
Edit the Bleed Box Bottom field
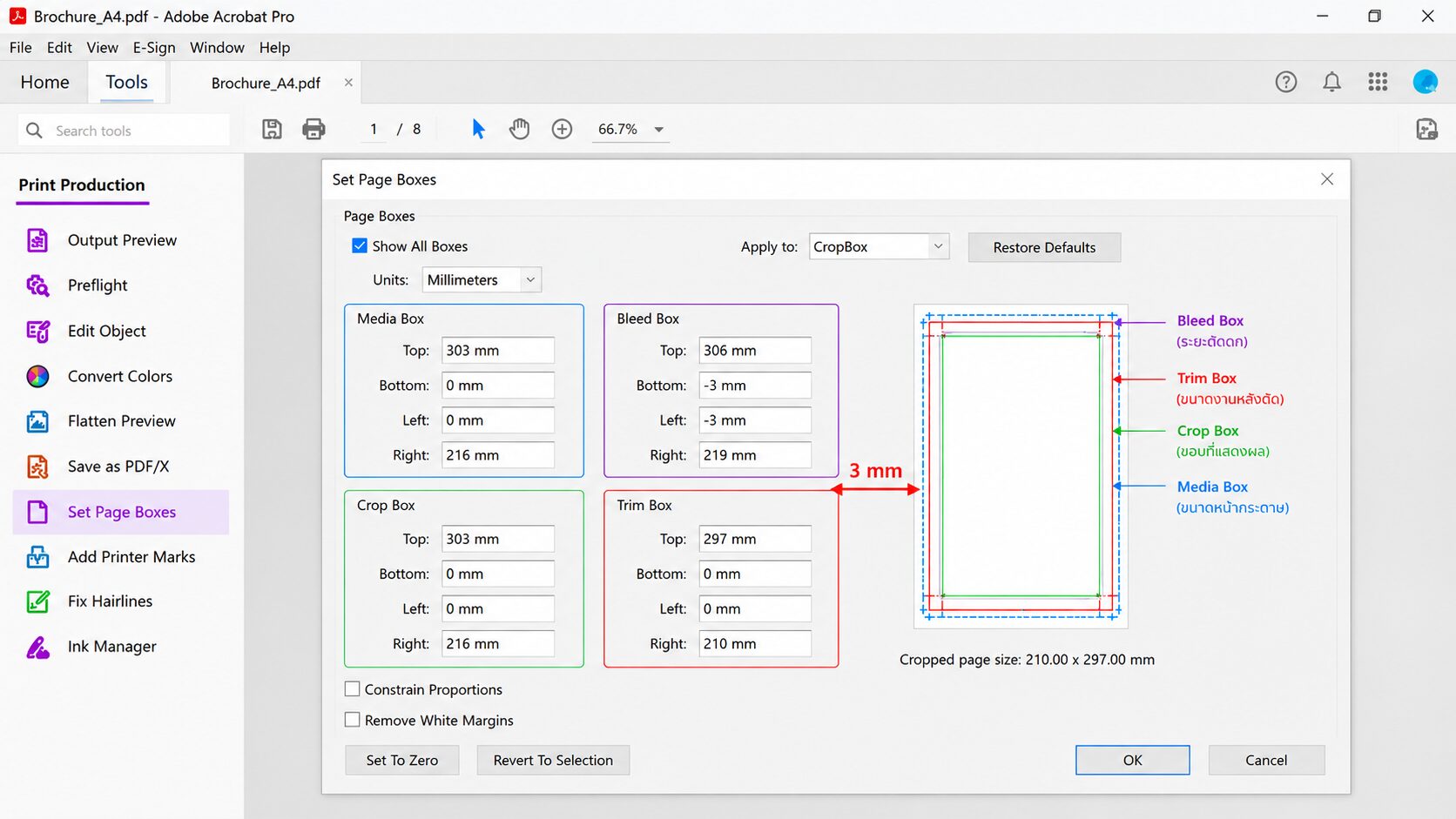tap(755, 386)
